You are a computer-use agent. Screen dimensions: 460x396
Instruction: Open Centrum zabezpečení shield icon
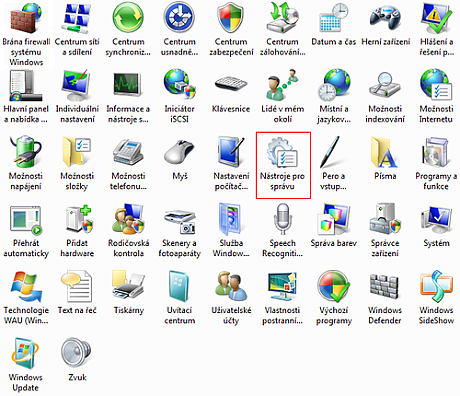pos(231,18)
